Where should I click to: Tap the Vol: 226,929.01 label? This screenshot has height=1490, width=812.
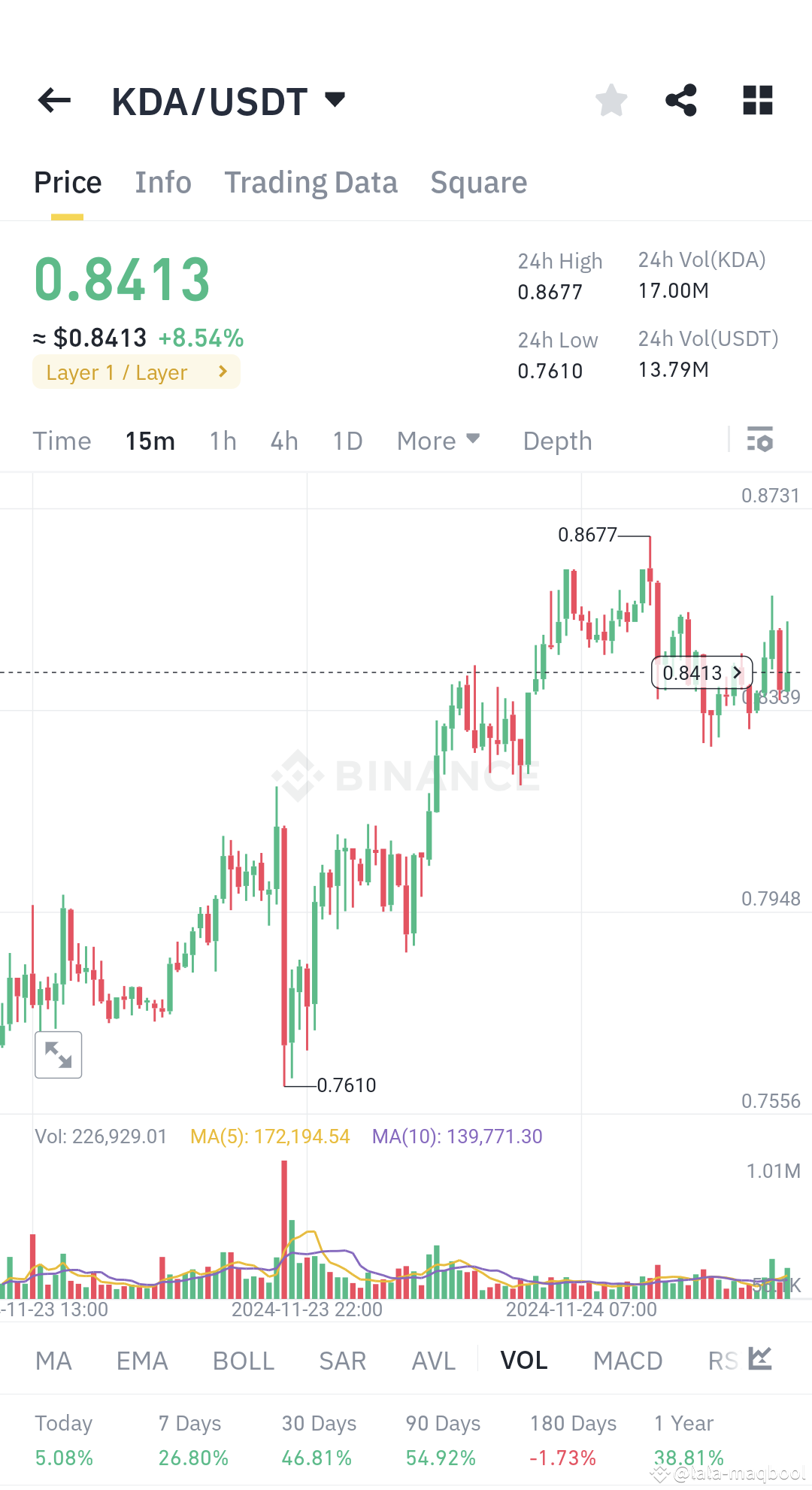[101, 1136]
